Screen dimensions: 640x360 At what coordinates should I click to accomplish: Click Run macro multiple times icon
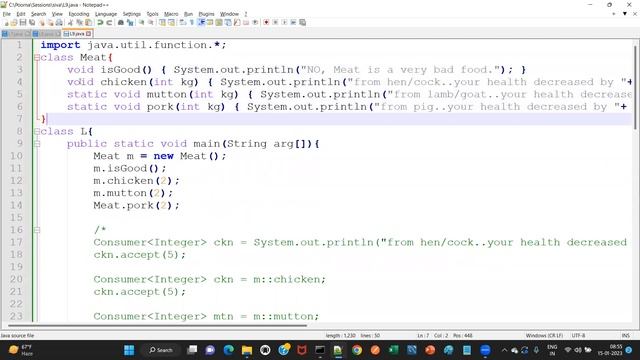tap(293, 22)
